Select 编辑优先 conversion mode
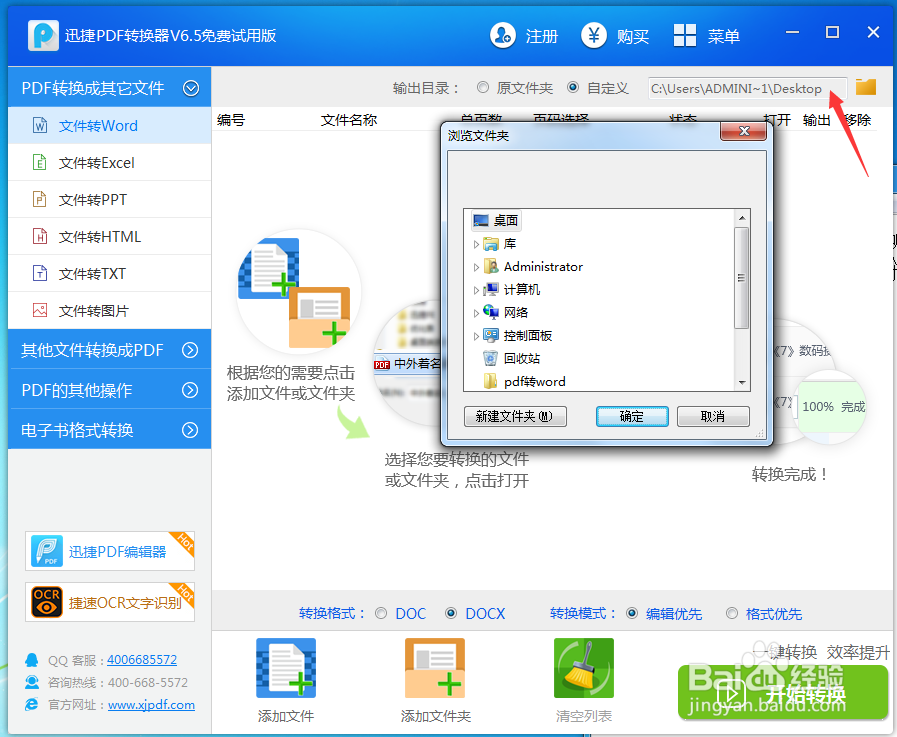The height and width of the screenshot is (737, 897). [632, 613]
